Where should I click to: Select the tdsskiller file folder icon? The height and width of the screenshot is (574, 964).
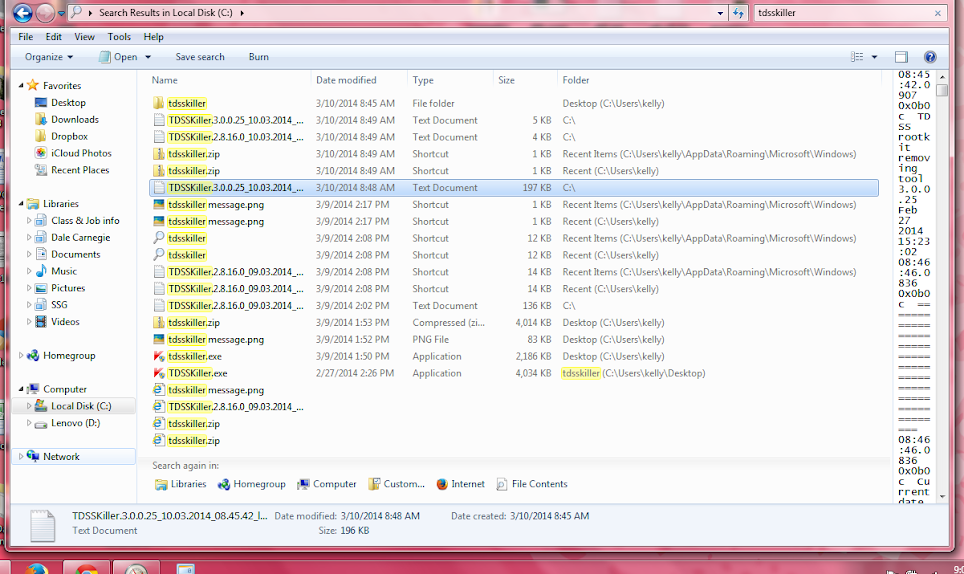point(159,103)
